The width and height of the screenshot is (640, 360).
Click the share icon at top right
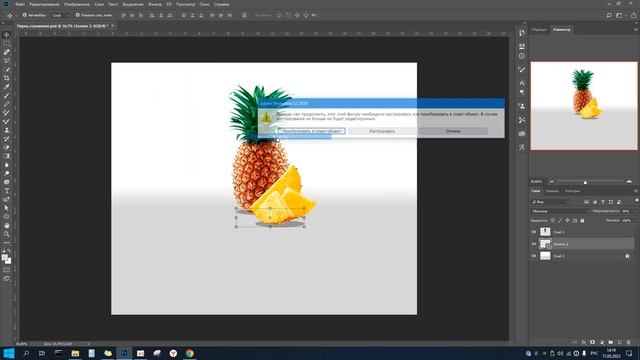[x=634, y=16]
